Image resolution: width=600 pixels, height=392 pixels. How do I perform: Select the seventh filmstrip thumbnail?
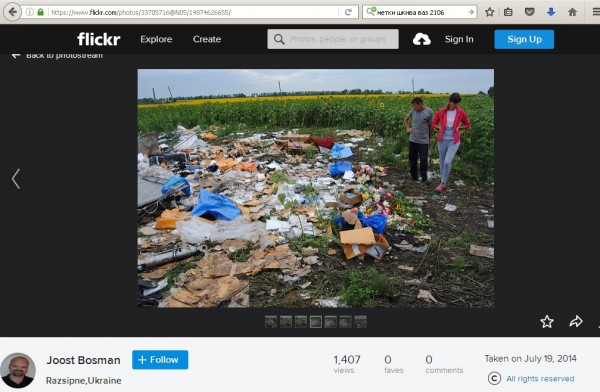click(360, 322)
